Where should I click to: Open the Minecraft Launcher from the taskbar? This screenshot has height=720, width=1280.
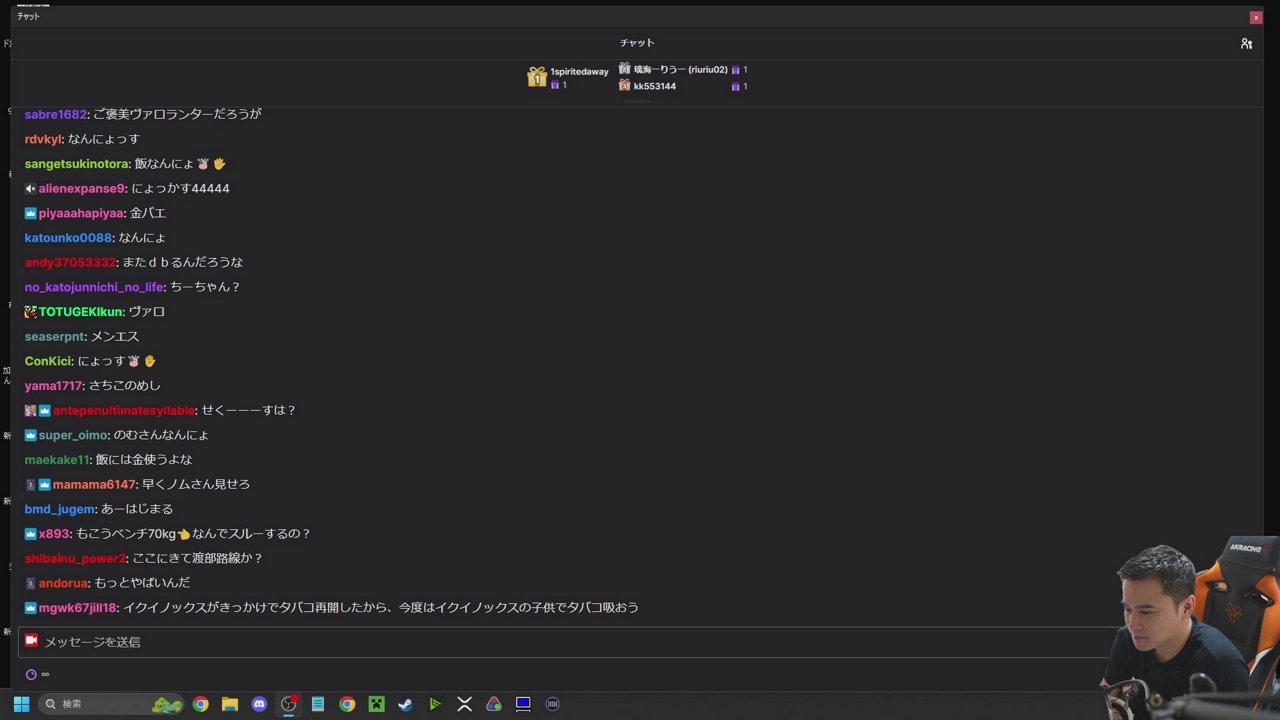click(x=376, y=704)
